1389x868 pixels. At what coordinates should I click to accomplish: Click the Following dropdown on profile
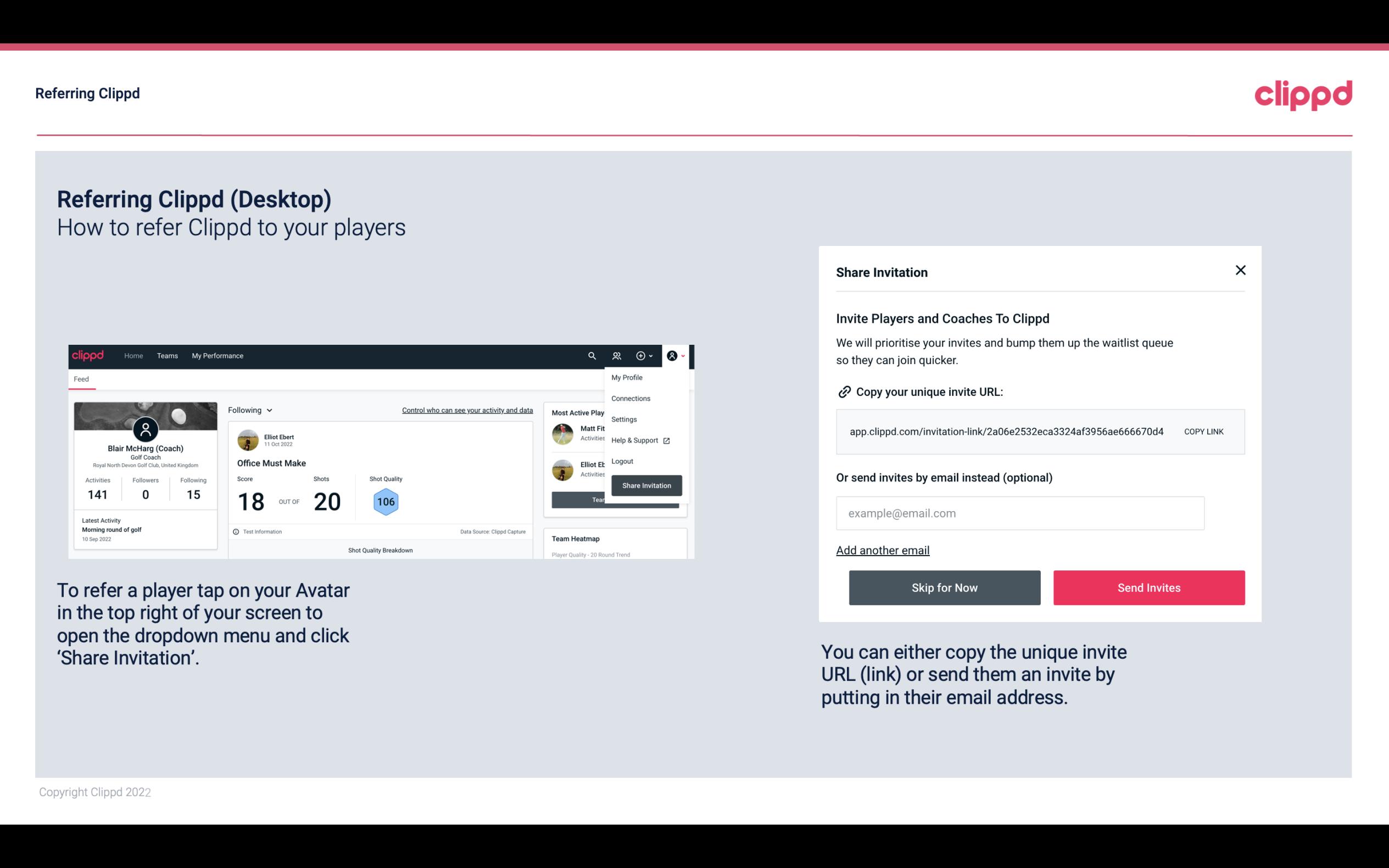249,410
